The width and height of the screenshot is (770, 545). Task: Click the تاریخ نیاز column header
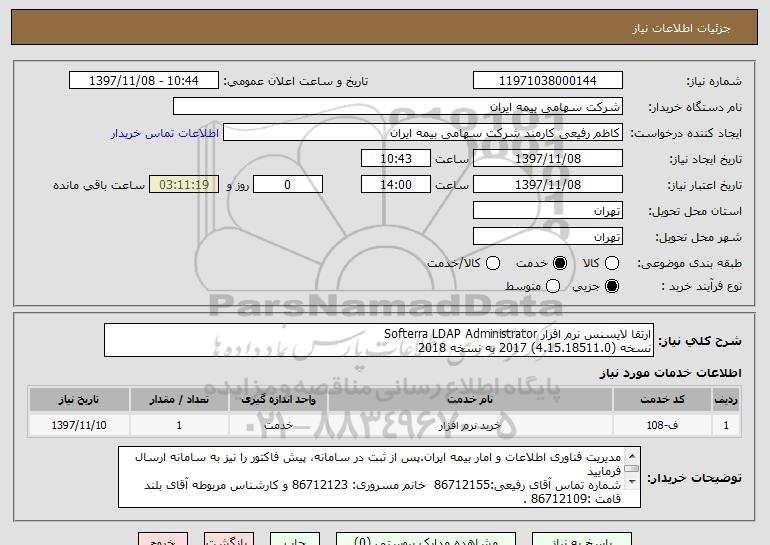(79, 399)
